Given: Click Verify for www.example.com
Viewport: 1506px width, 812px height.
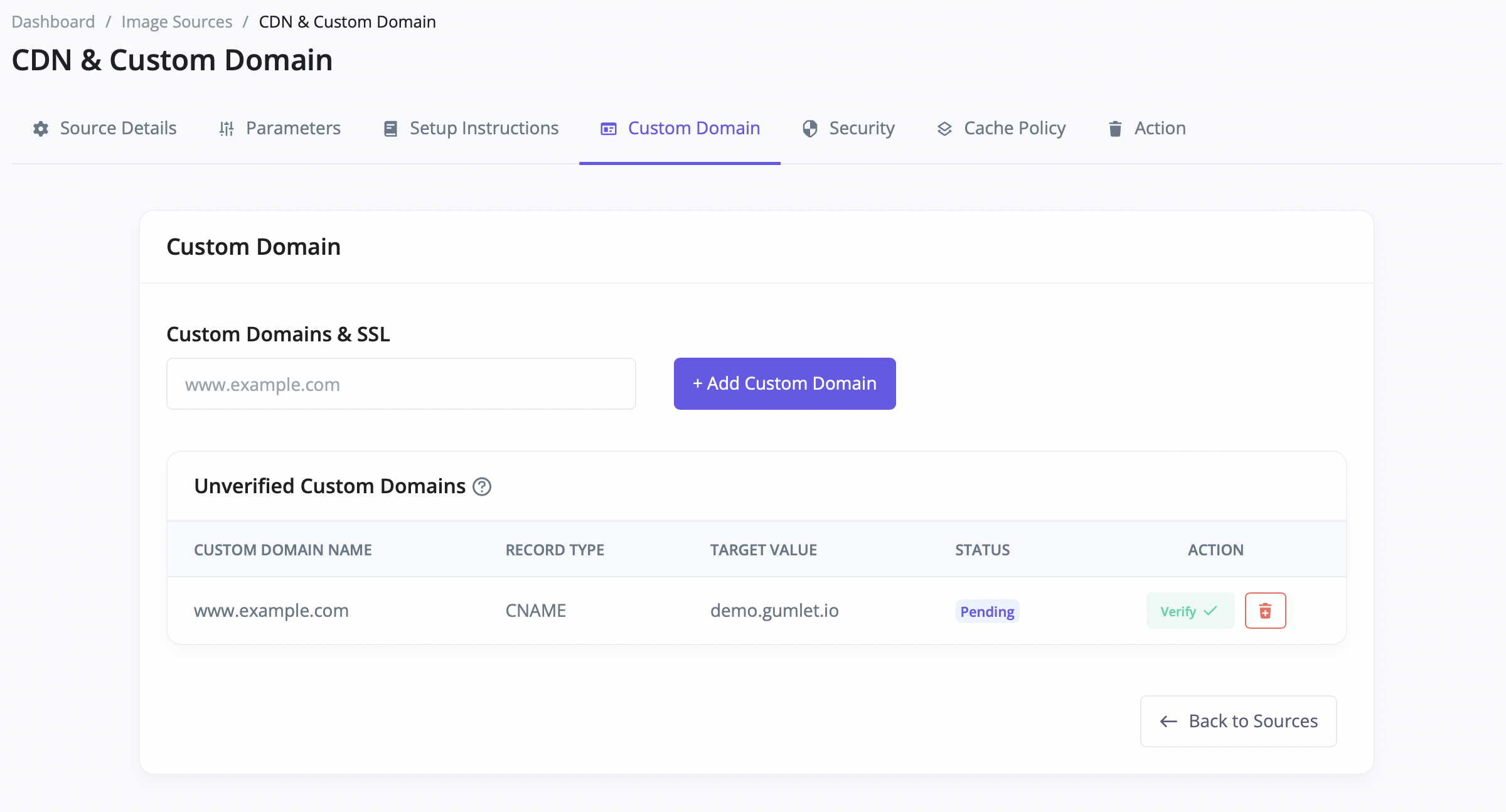Looking at the screenshot, I should click(x=1190, y=611).
